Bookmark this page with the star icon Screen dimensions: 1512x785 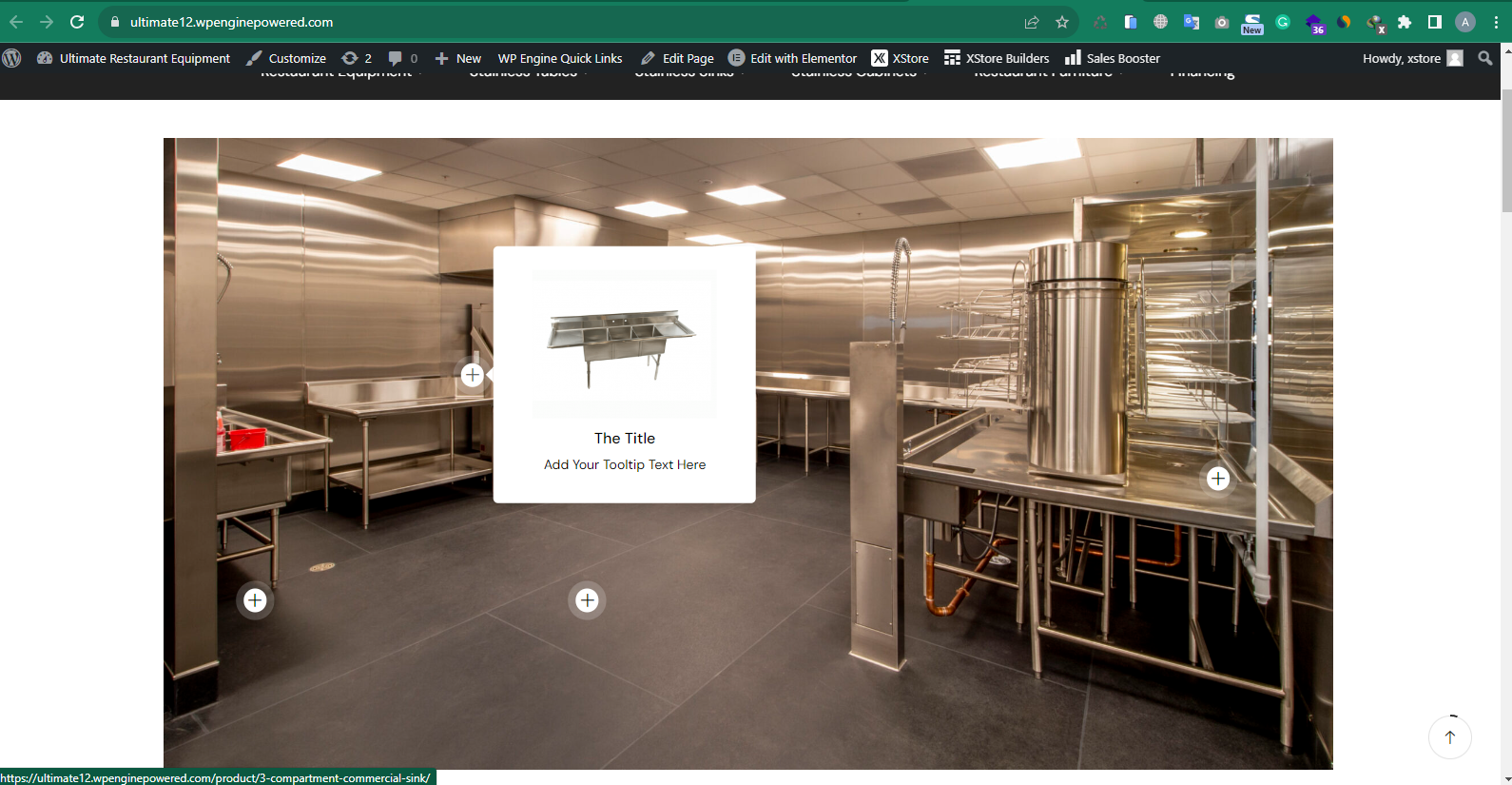pos(1062,22)
